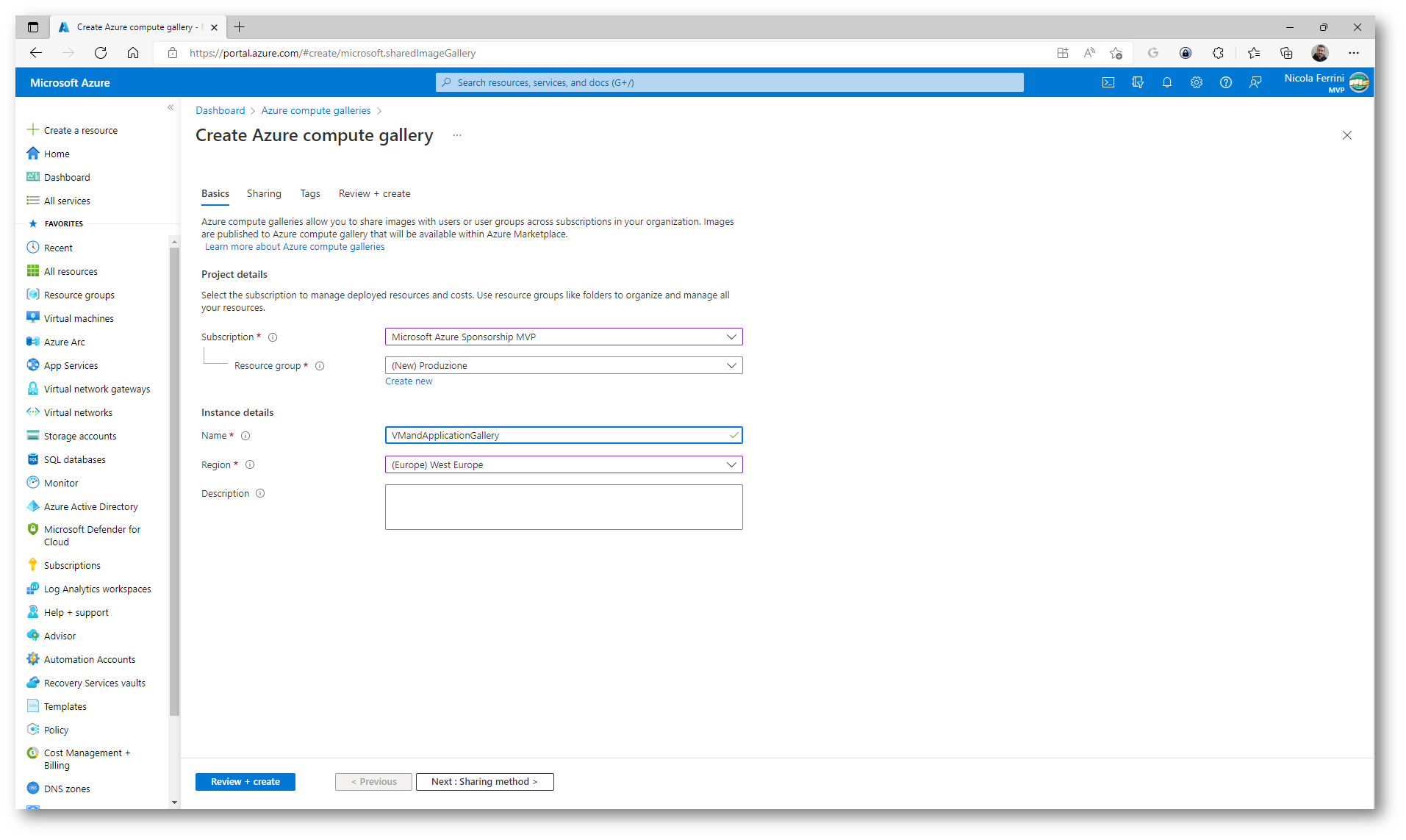Image resolution: width=1406 pixels, height=840 pixels.
Task: Click the Dashboard breadcrumb link
Action: [x=220, y=110]
